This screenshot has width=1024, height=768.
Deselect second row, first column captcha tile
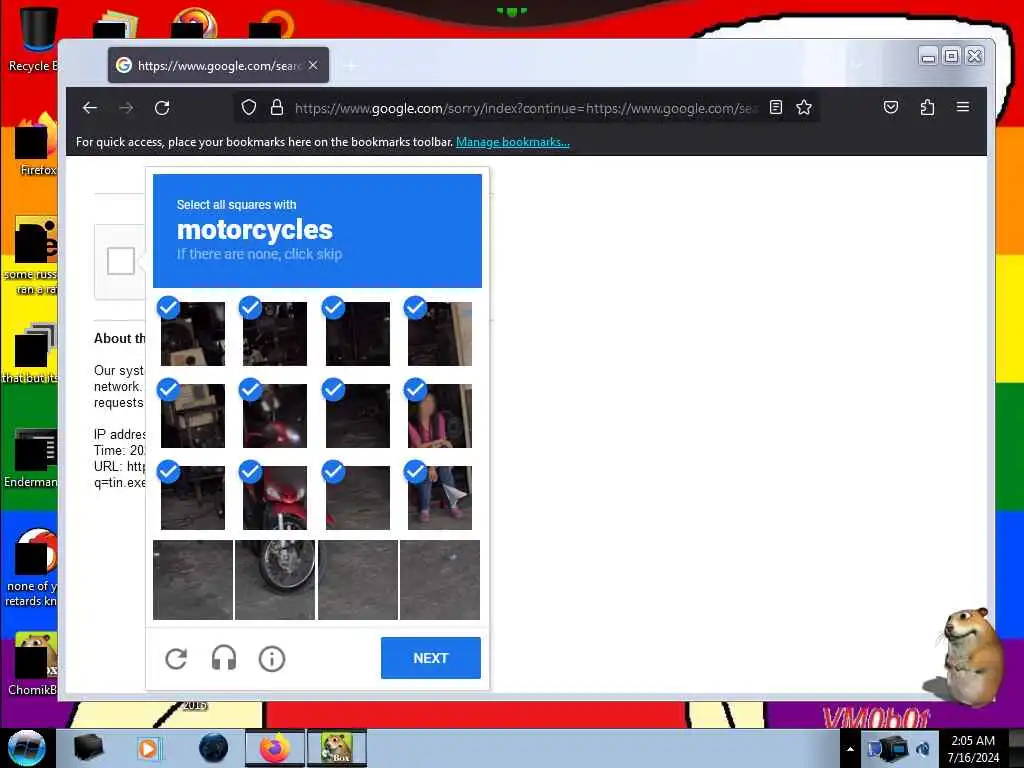[x=193, y=415]
